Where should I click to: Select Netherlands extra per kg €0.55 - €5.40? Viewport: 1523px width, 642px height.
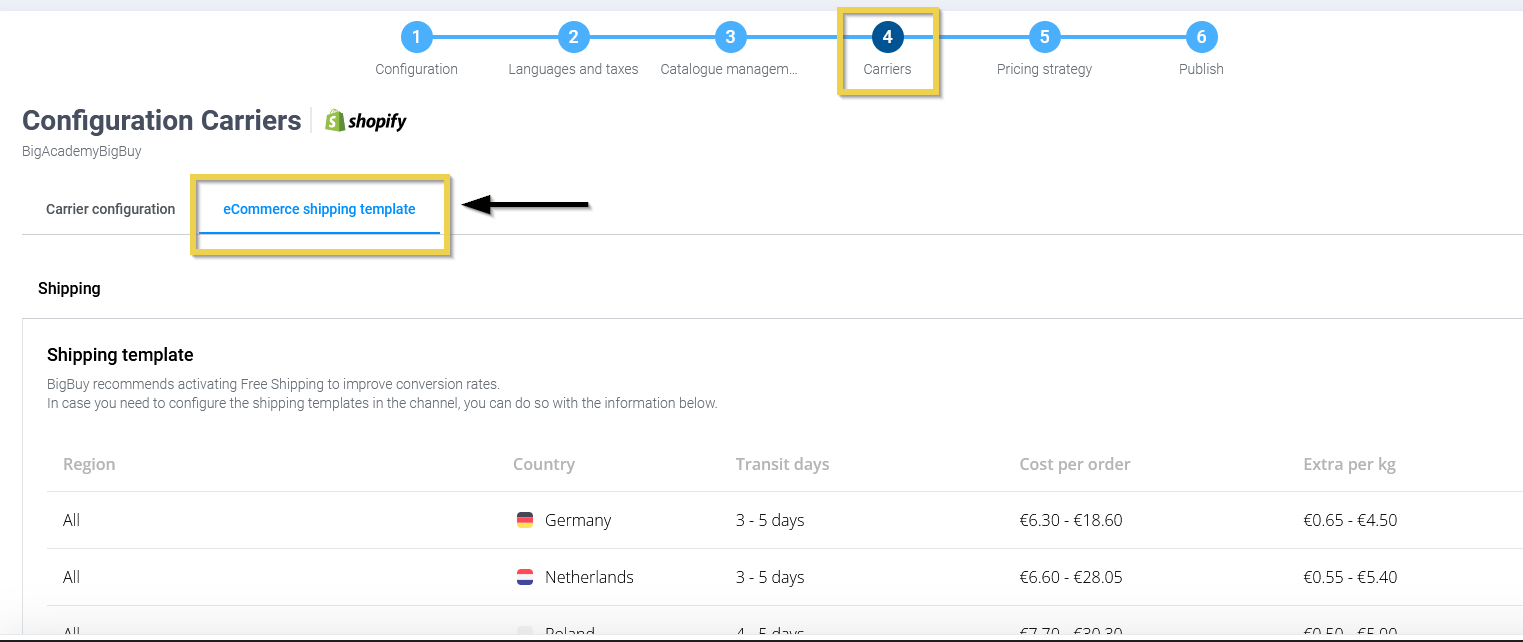click(1350, 577)
